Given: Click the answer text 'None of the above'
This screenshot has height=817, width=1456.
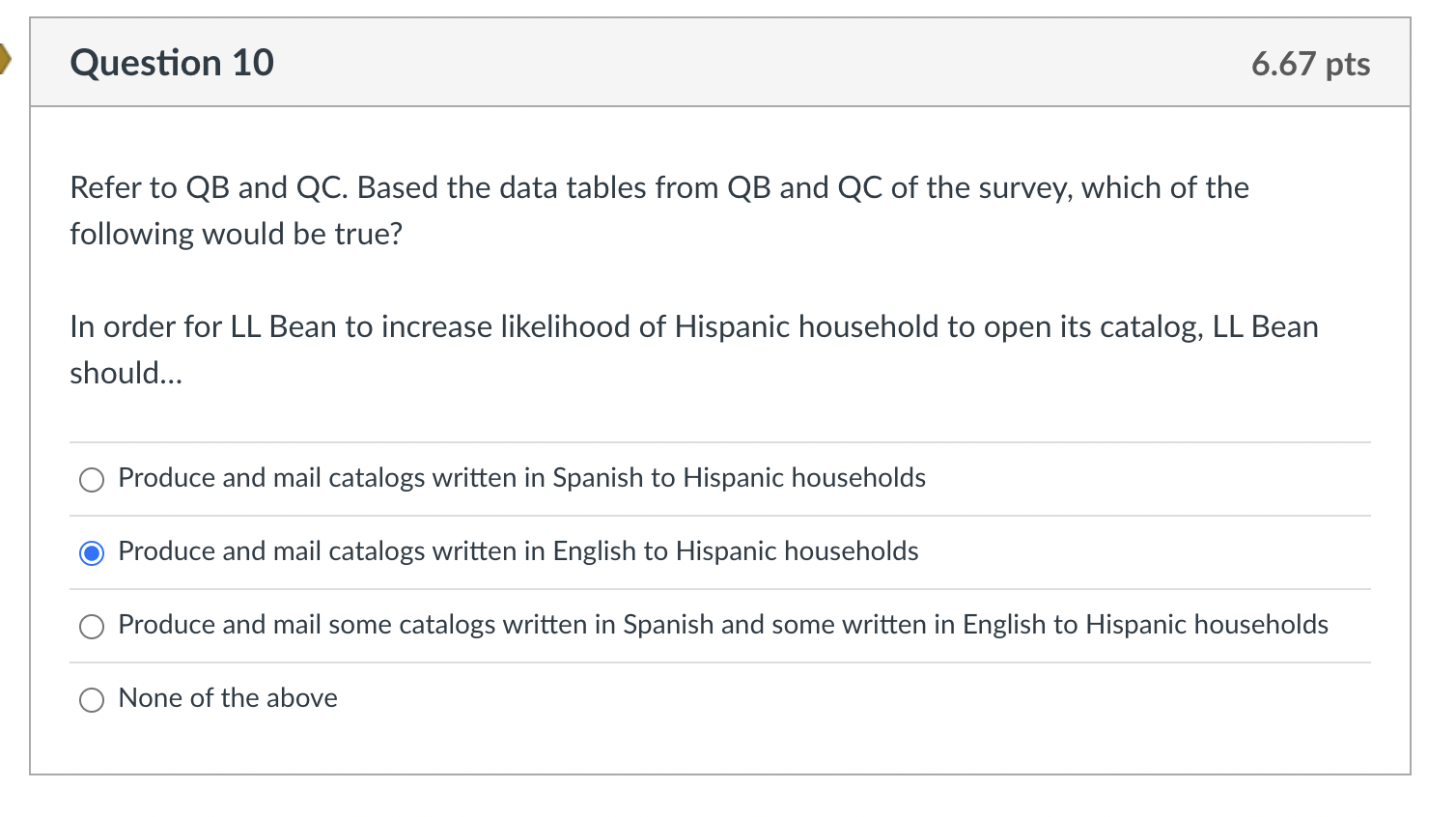Looking at the screenshot, I should coord(227,698).
